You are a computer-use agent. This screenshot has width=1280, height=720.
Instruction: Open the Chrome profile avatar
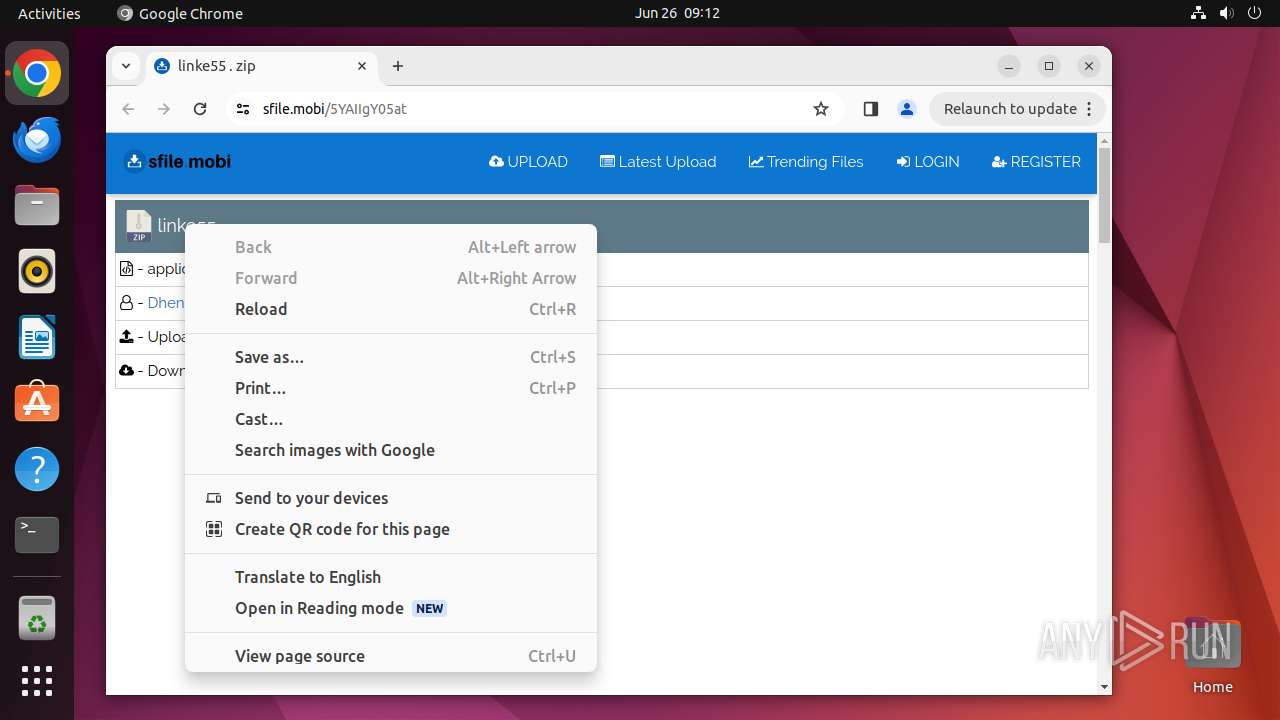point(907,109)
